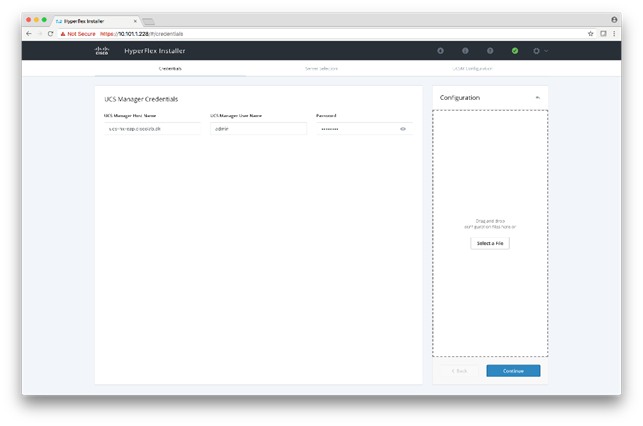Go forward with browser forward arrow
The height and width of the screenshot is (426, 643).
(x=40, y=34)
